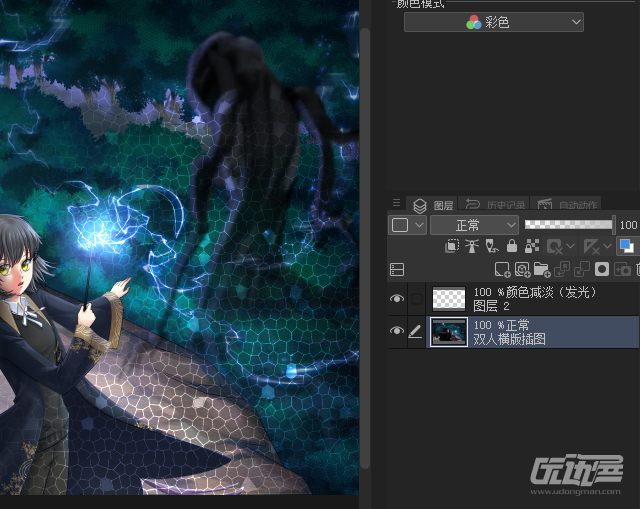Adjust the layer opacity slider
The image size is (640, 509).
(x=569, y=224)
